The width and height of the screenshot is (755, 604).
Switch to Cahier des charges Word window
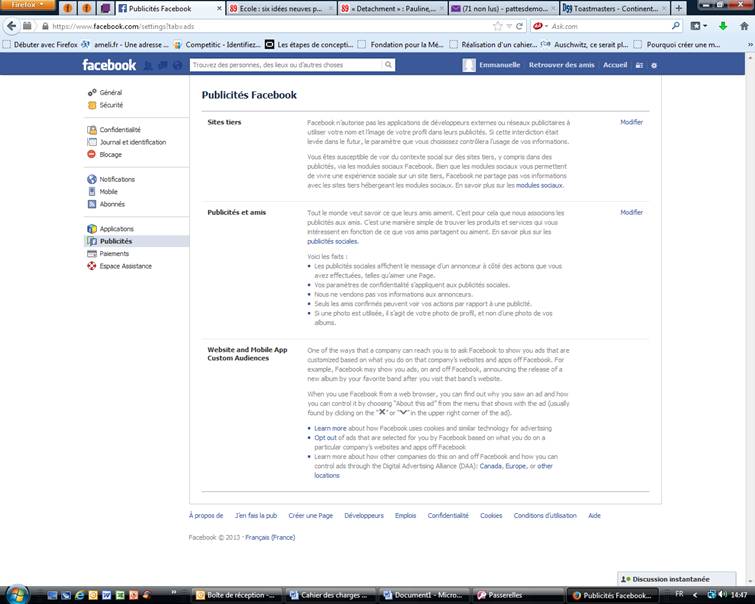(x=330, y=595)
